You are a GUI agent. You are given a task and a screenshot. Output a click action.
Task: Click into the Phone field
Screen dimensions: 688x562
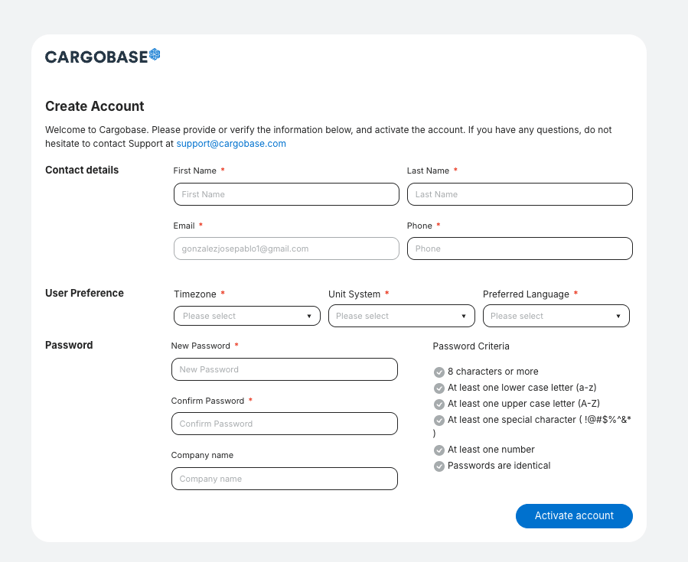520,249
